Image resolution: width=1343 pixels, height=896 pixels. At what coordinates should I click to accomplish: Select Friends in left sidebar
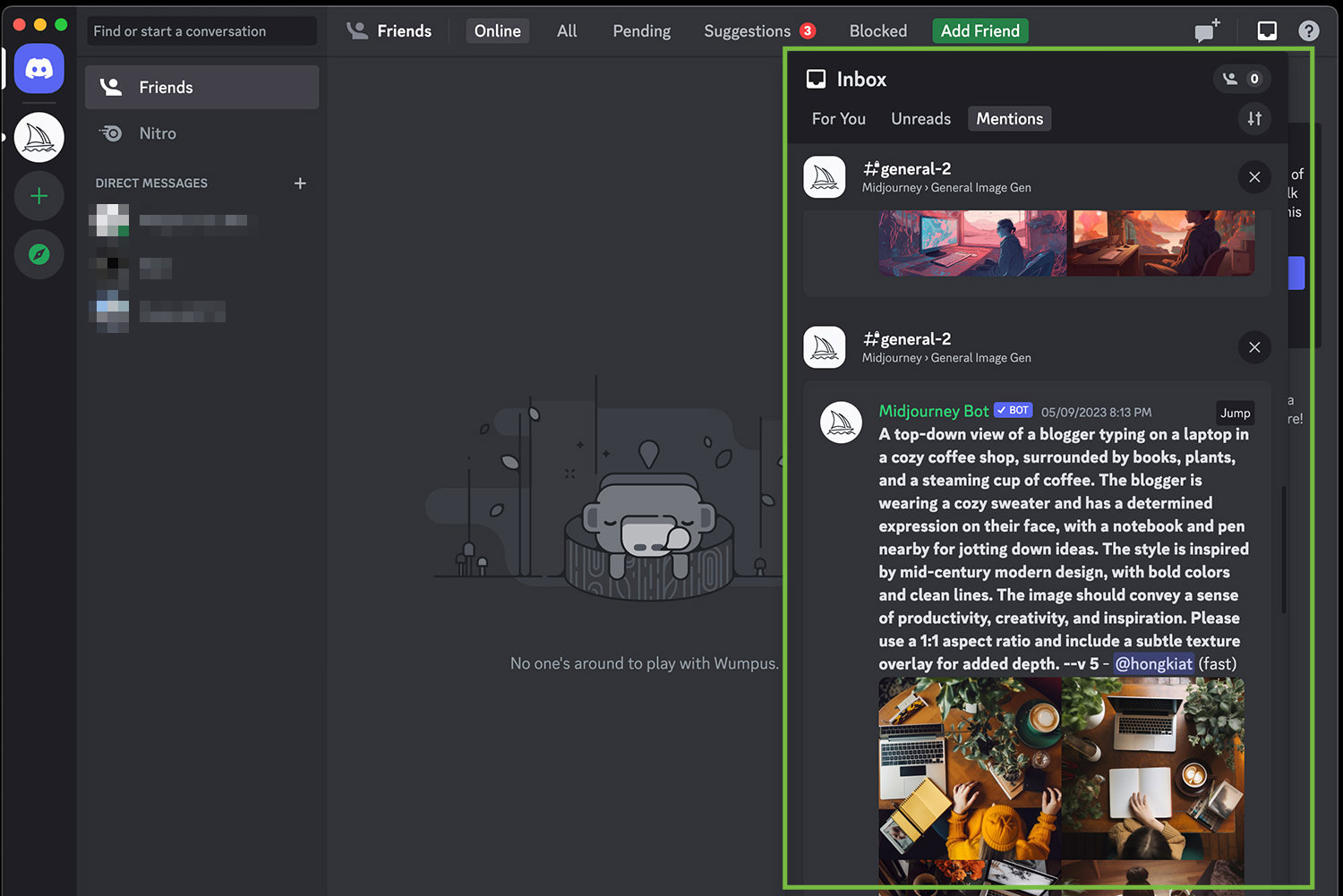click(202, 87)
